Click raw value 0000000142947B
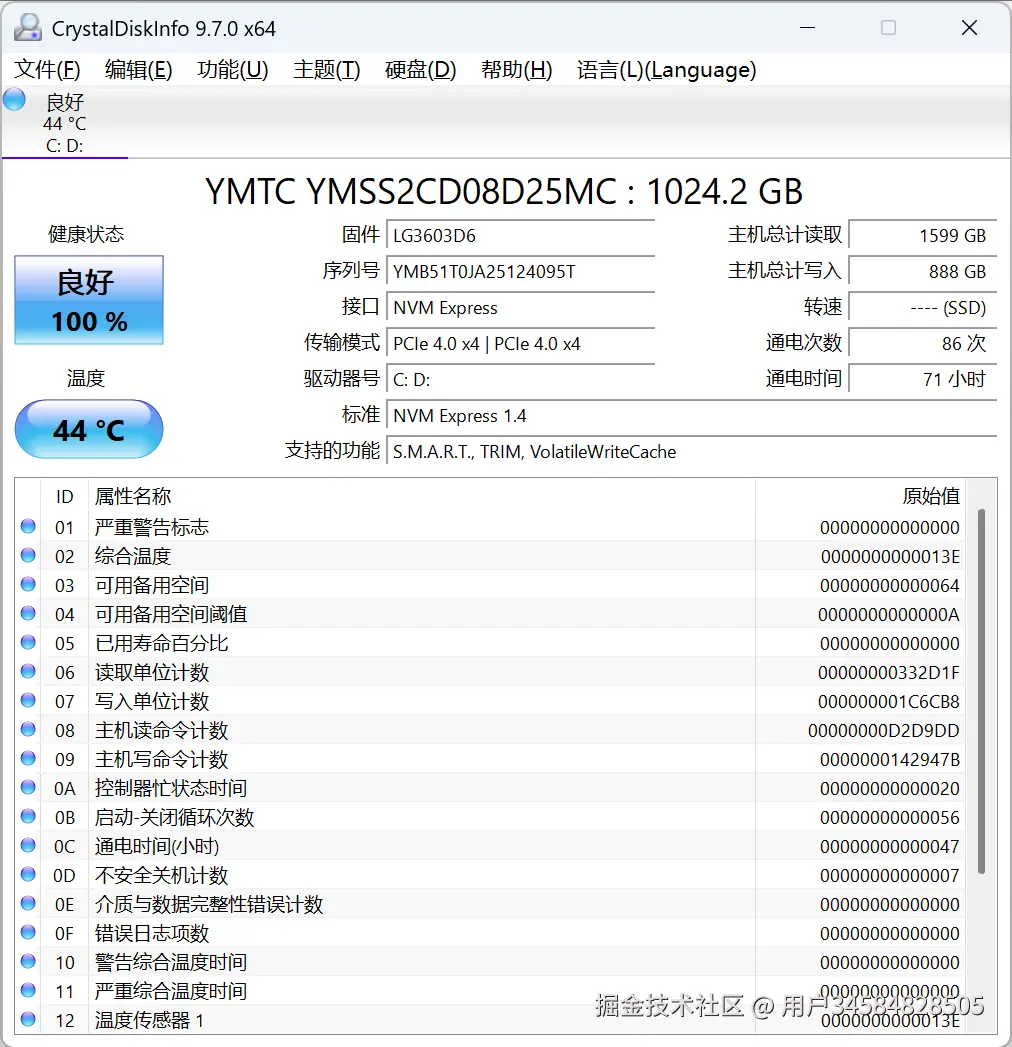 pos(890,760)
